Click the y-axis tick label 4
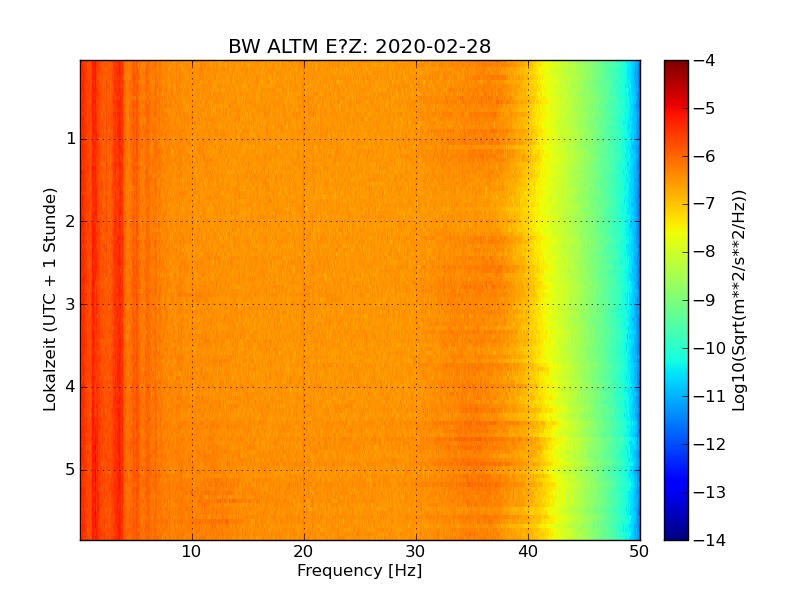 [71, 387]
